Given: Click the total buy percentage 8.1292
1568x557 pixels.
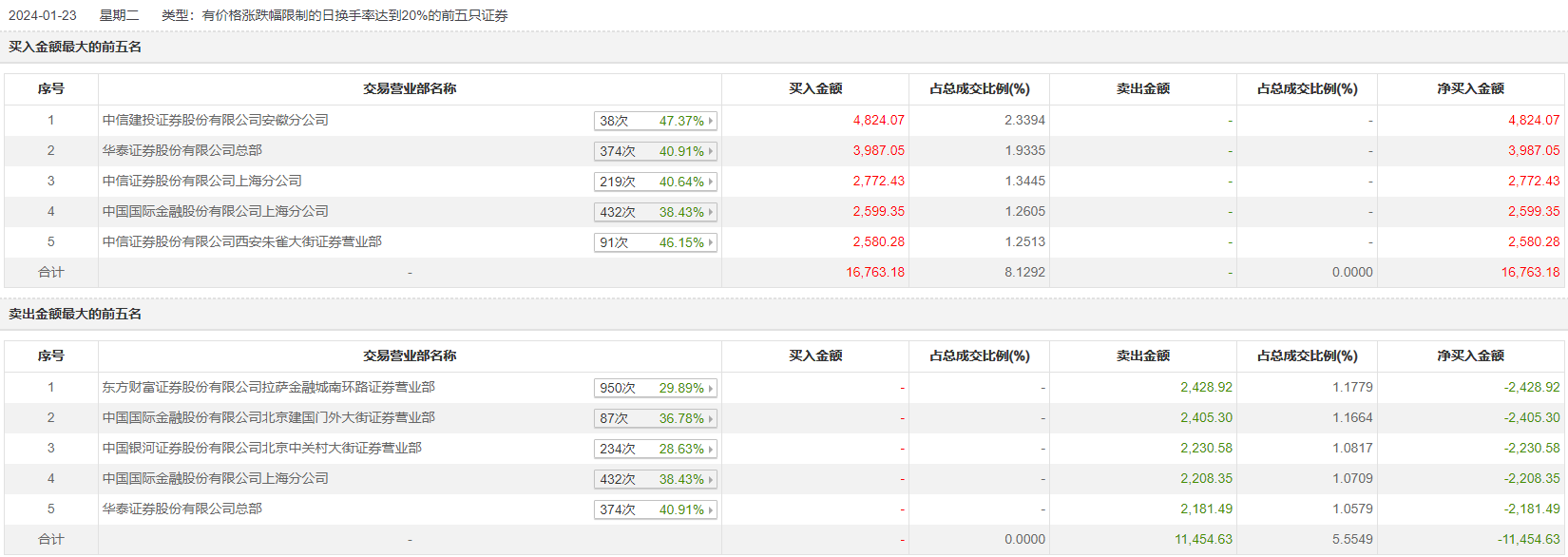Looking at the screenshot, I should point(1024,272).
